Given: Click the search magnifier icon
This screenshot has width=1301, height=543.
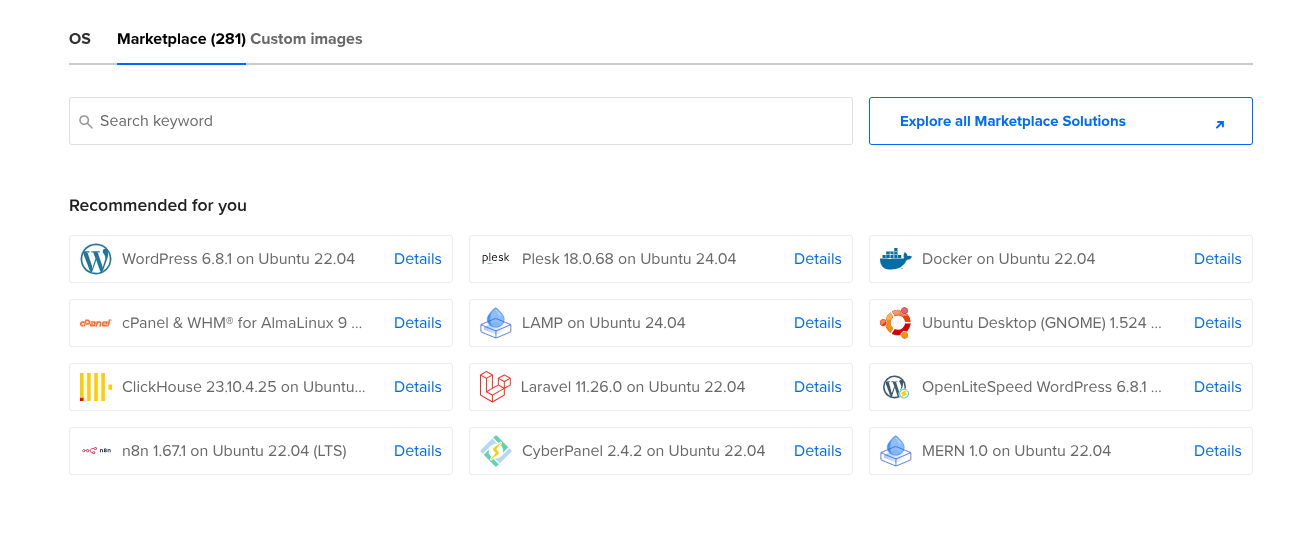Looking at the screenshot, I should [x=86, y=122].
